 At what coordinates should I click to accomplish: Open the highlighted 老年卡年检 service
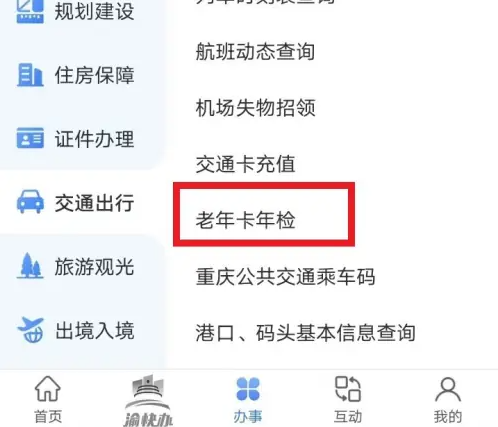pos(245,220)
